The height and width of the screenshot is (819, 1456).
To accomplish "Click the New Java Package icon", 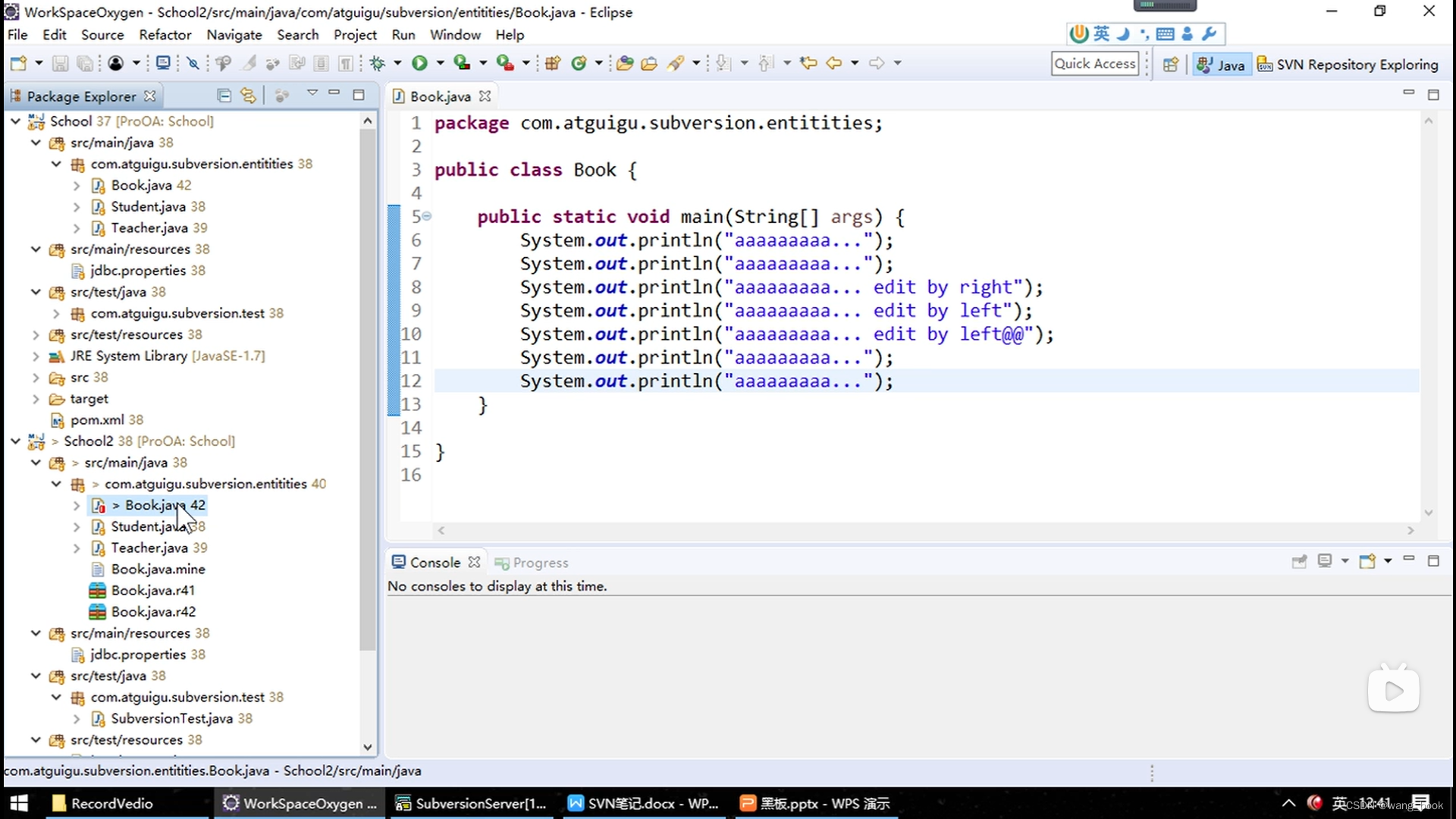I will 553,63.
